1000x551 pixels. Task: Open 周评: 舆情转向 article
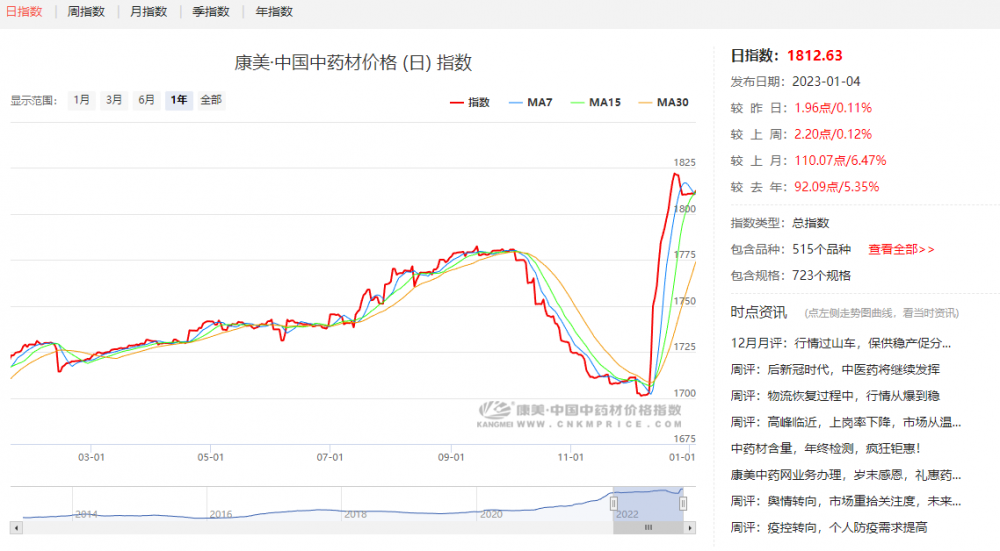point(846,501)
